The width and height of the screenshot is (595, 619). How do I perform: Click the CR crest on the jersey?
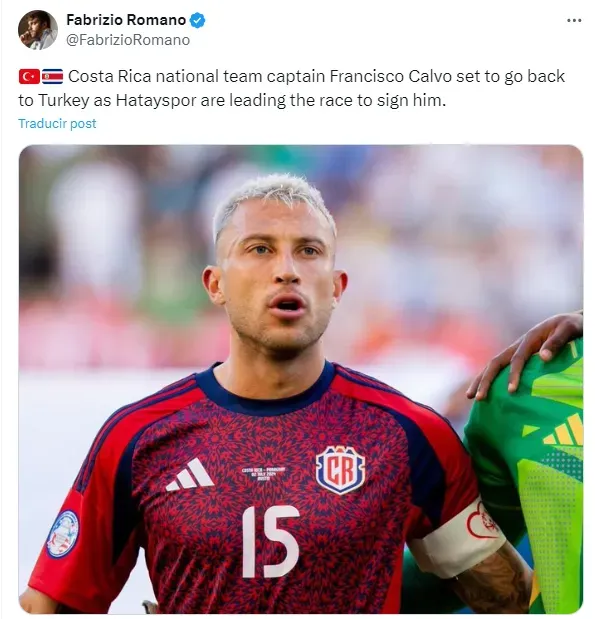click(x=340, y=469)
